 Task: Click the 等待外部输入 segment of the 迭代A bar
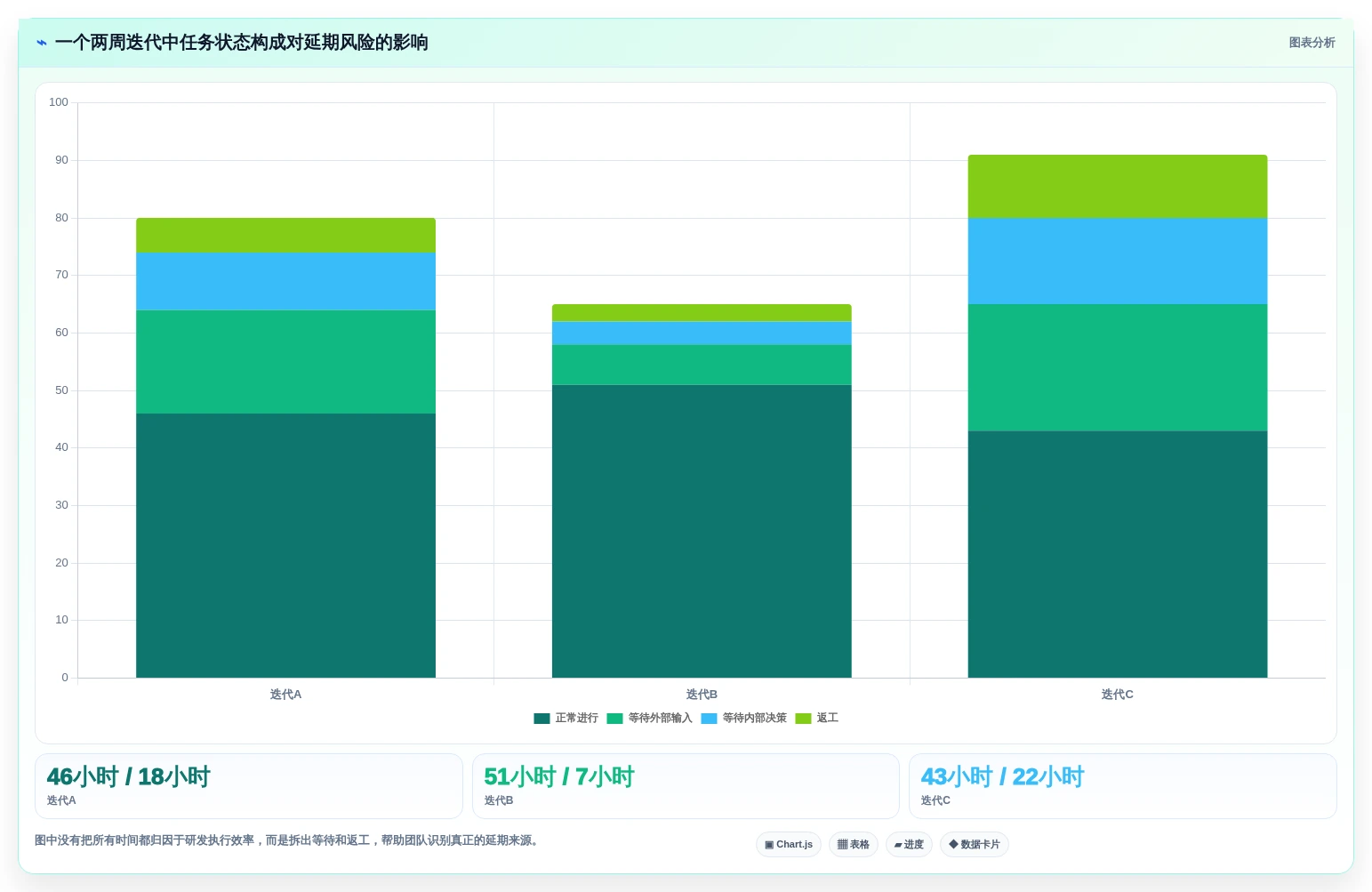285,362
